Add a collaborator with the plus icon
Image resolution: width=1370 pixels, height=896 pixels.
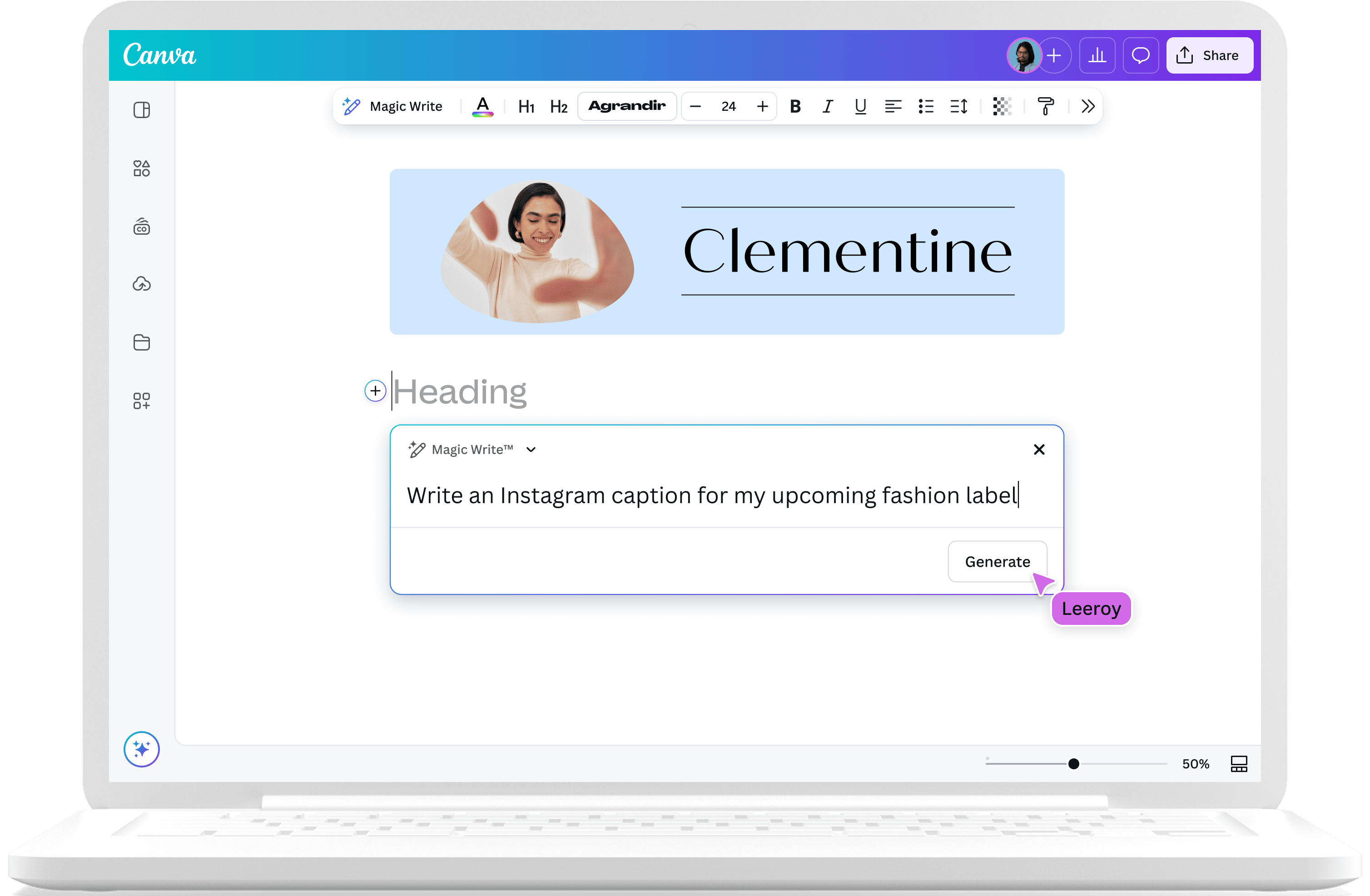coord(1054,56)
